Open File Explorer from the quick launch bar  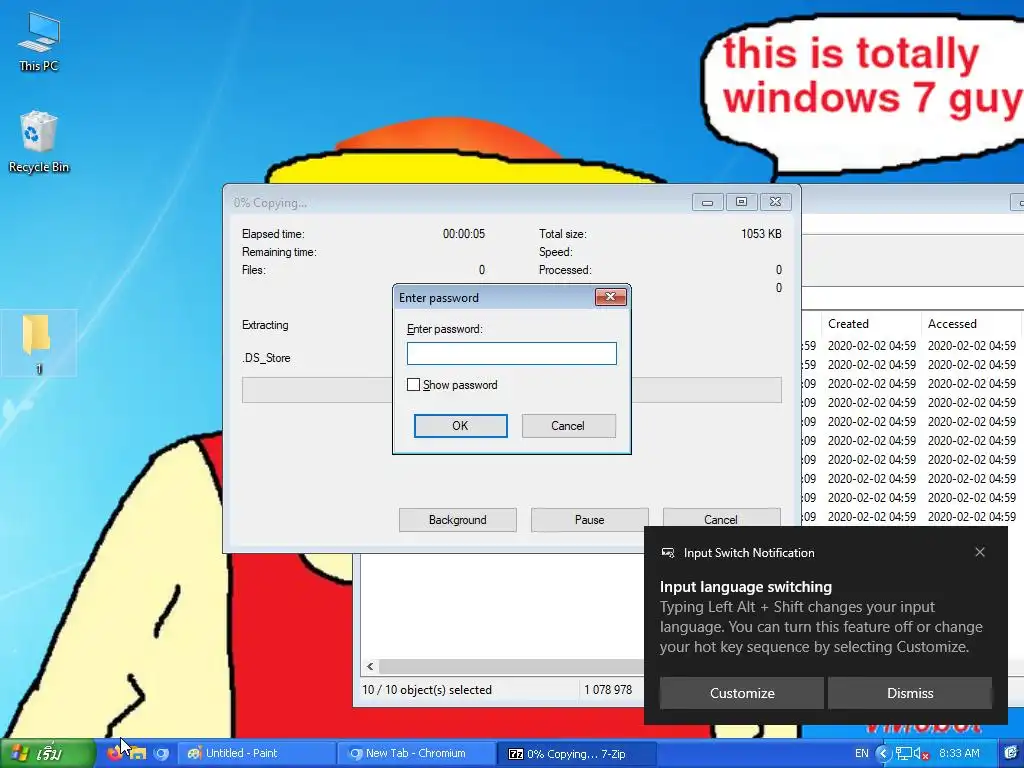pos(138,754)
